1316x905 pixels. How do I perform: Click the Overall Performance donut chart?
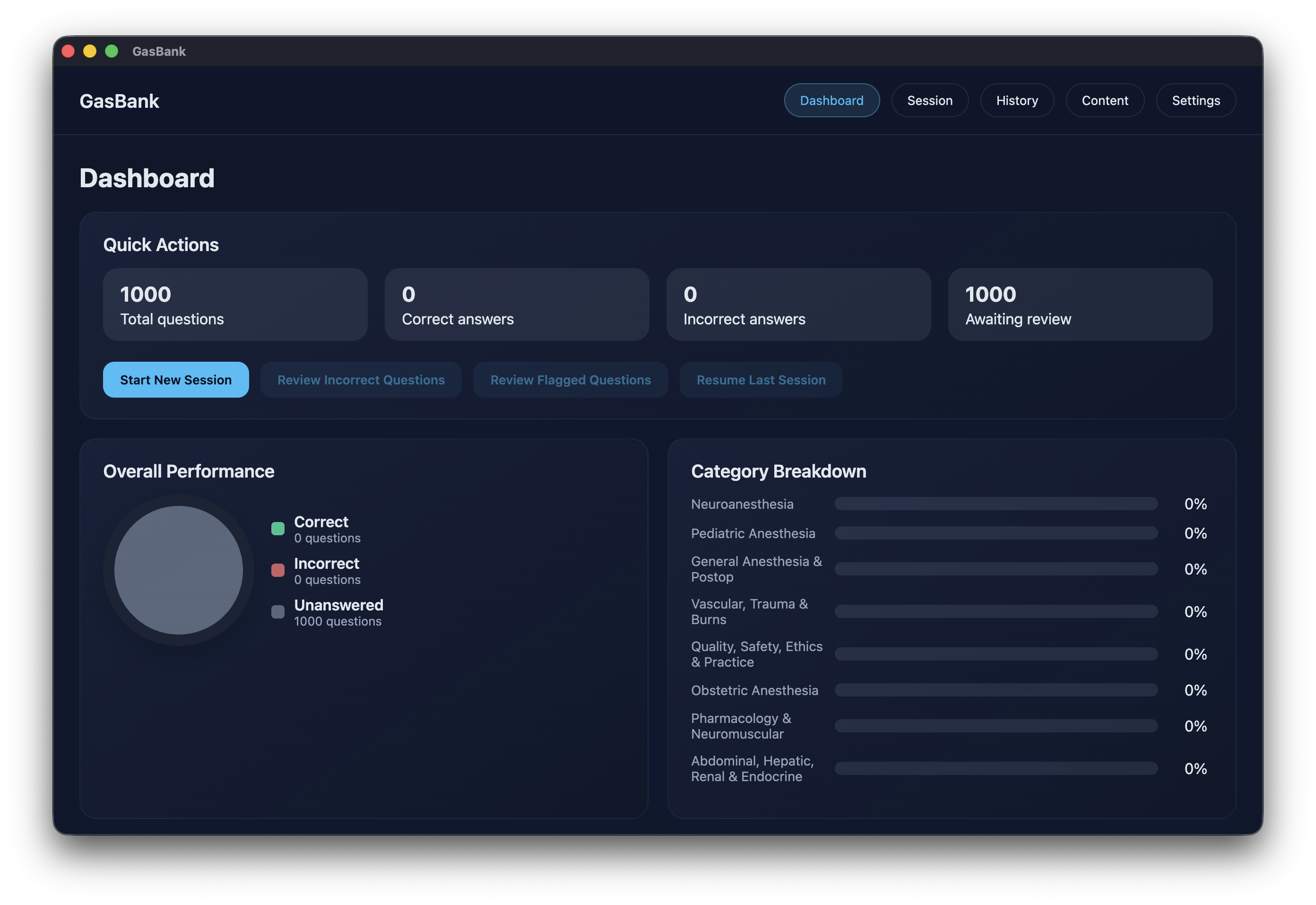click(179, 570)
